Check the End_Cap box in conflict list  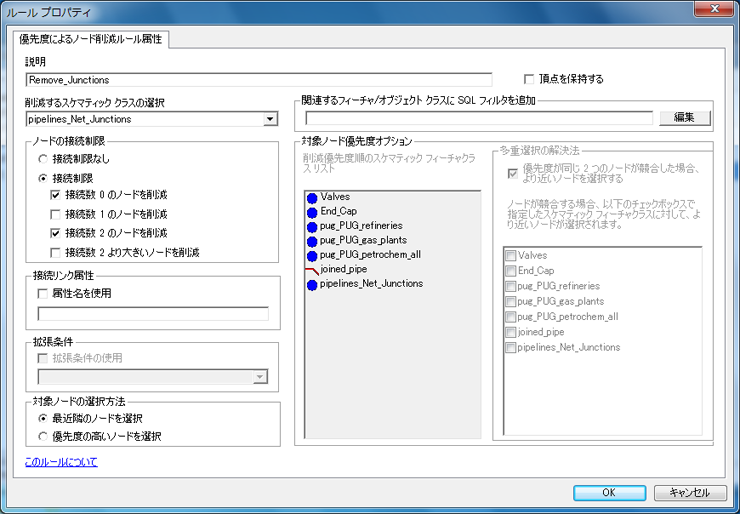tap(510, 271)
